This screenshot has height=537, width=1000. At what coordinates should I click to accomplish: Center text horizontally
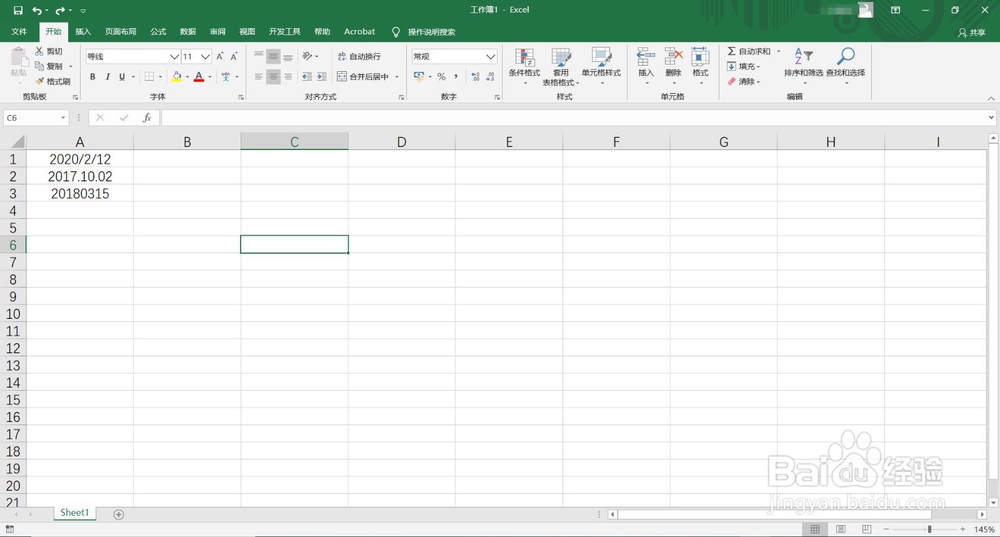click(x=273, y=77)
